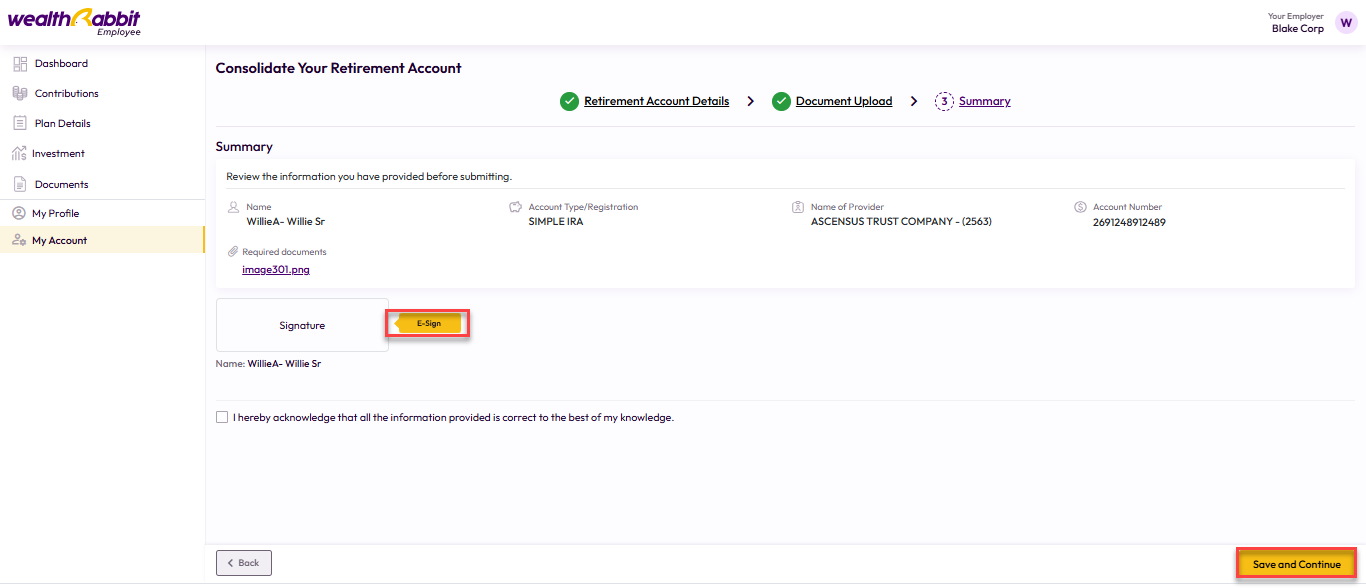Select the green check beside Retirement Account Details

point(569,101)
